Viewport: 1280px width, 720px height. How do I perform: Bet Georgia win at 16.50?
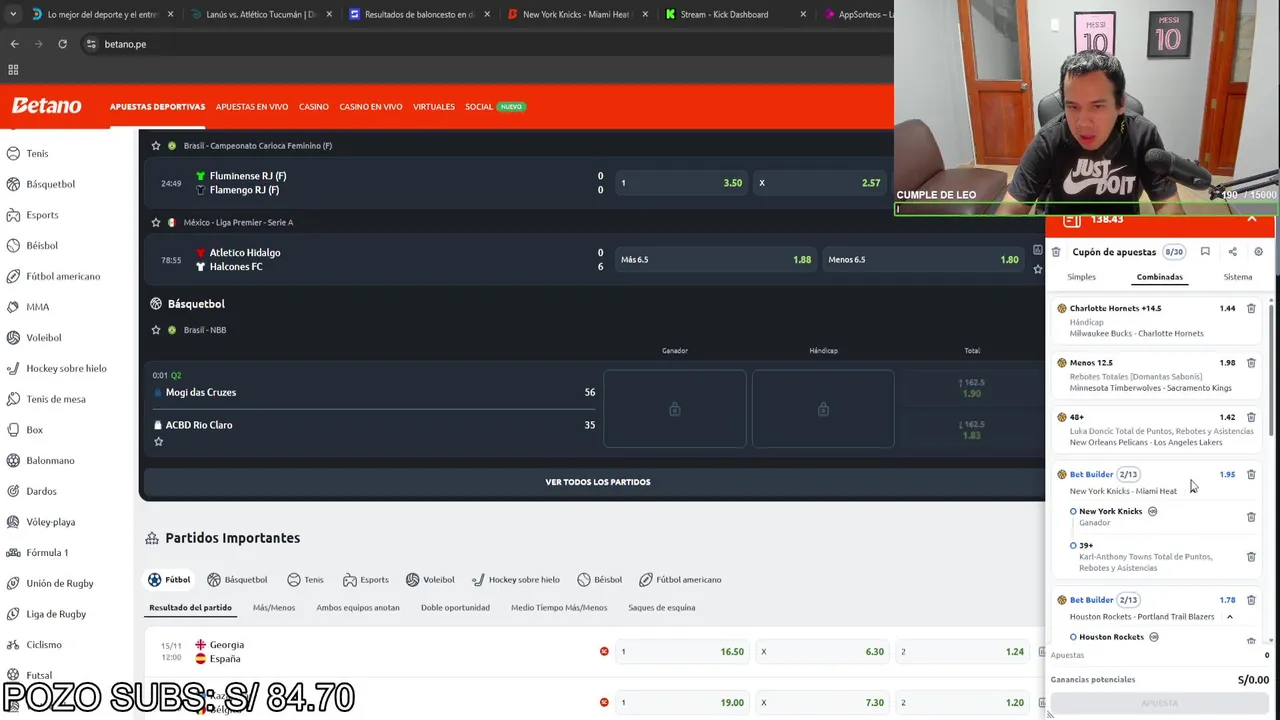coord(681,652)
